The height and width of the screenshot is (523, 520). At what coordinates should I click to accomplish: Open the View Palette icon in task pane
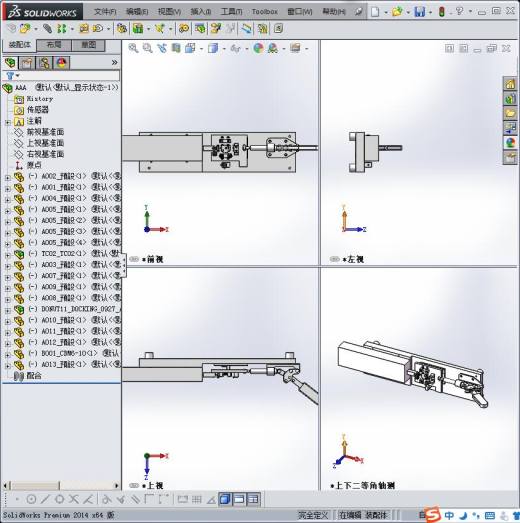[510, 128]
